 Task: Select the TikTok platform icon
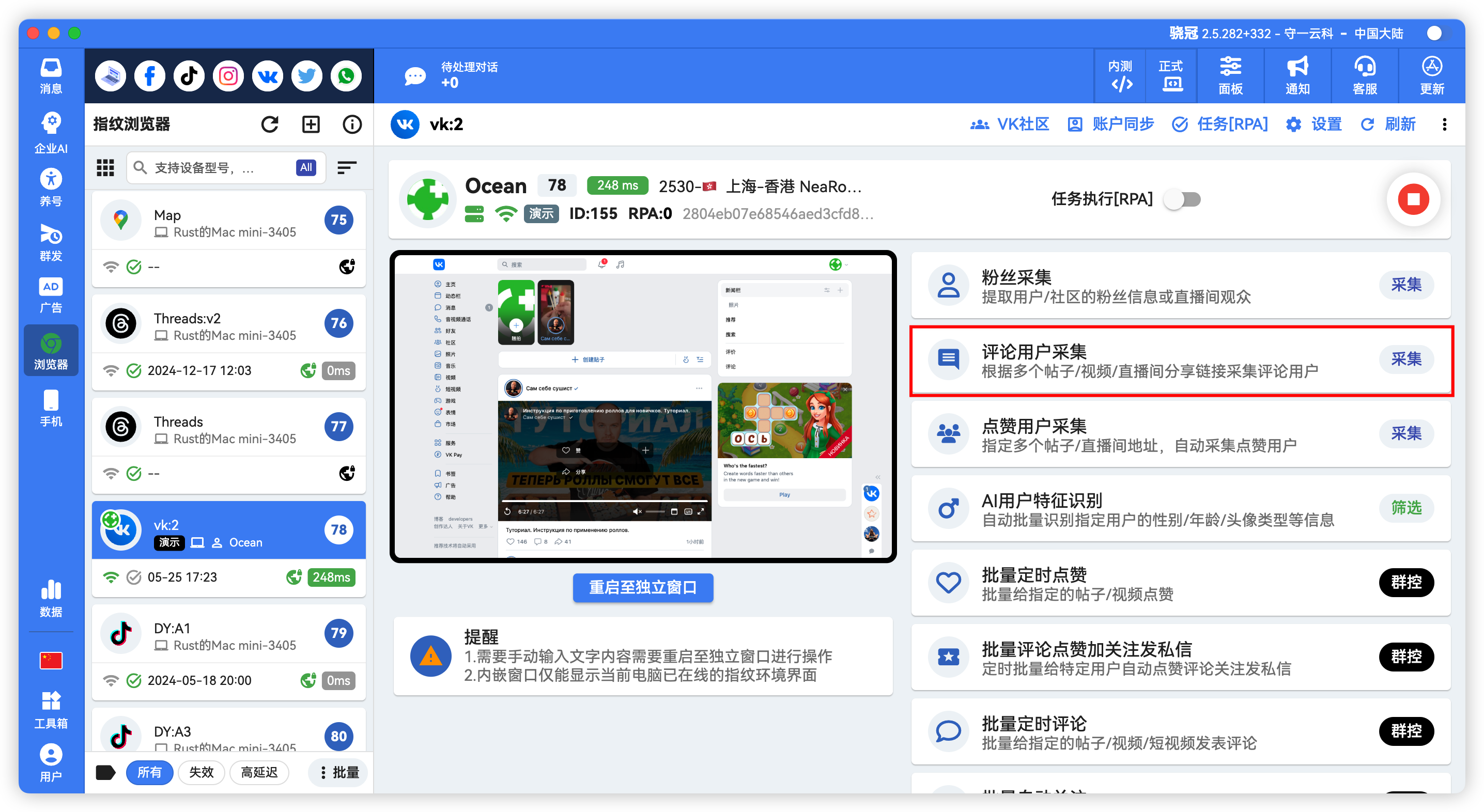coord(189,75)
